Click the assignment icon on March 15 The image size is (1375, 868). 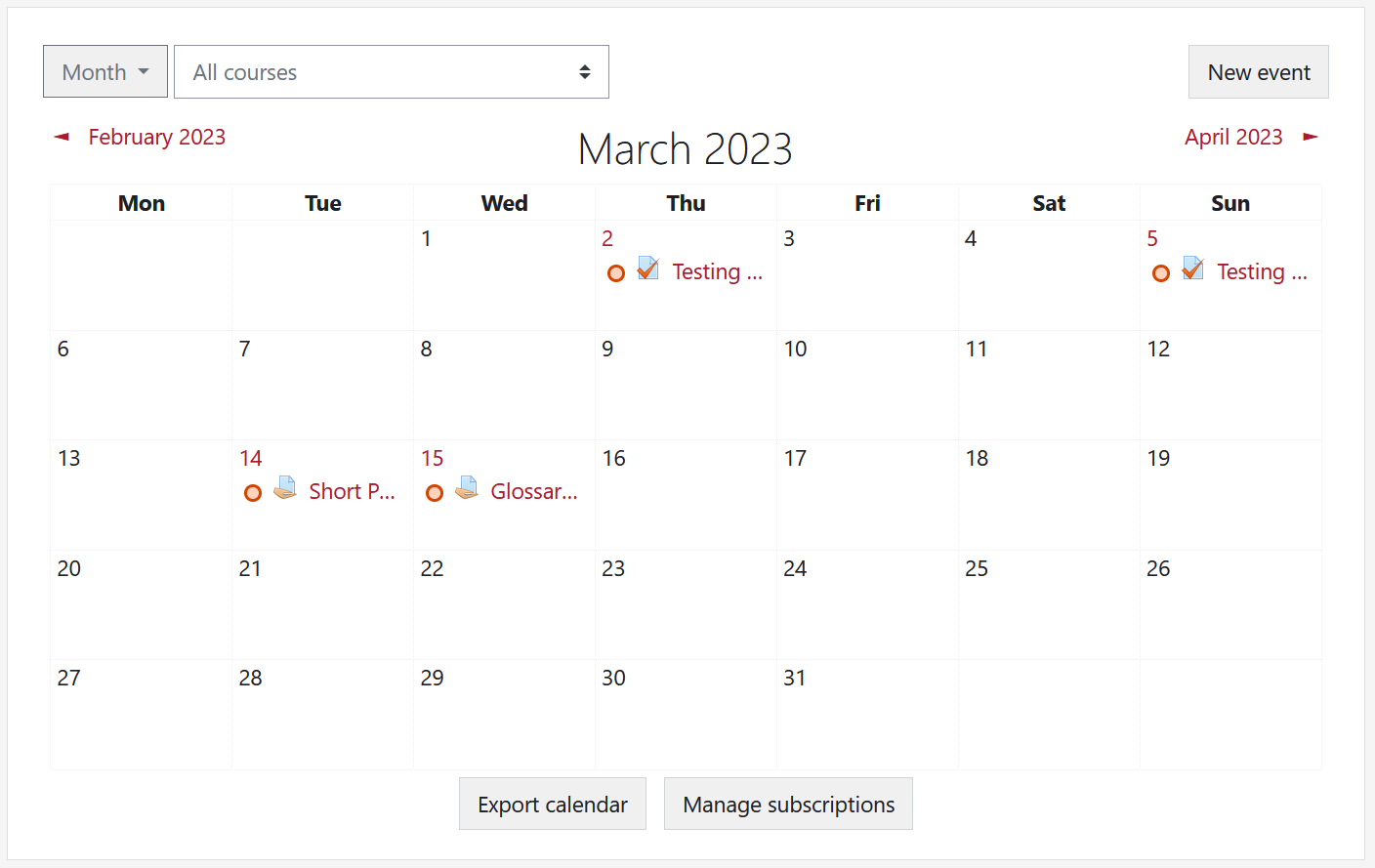[467, 488]
